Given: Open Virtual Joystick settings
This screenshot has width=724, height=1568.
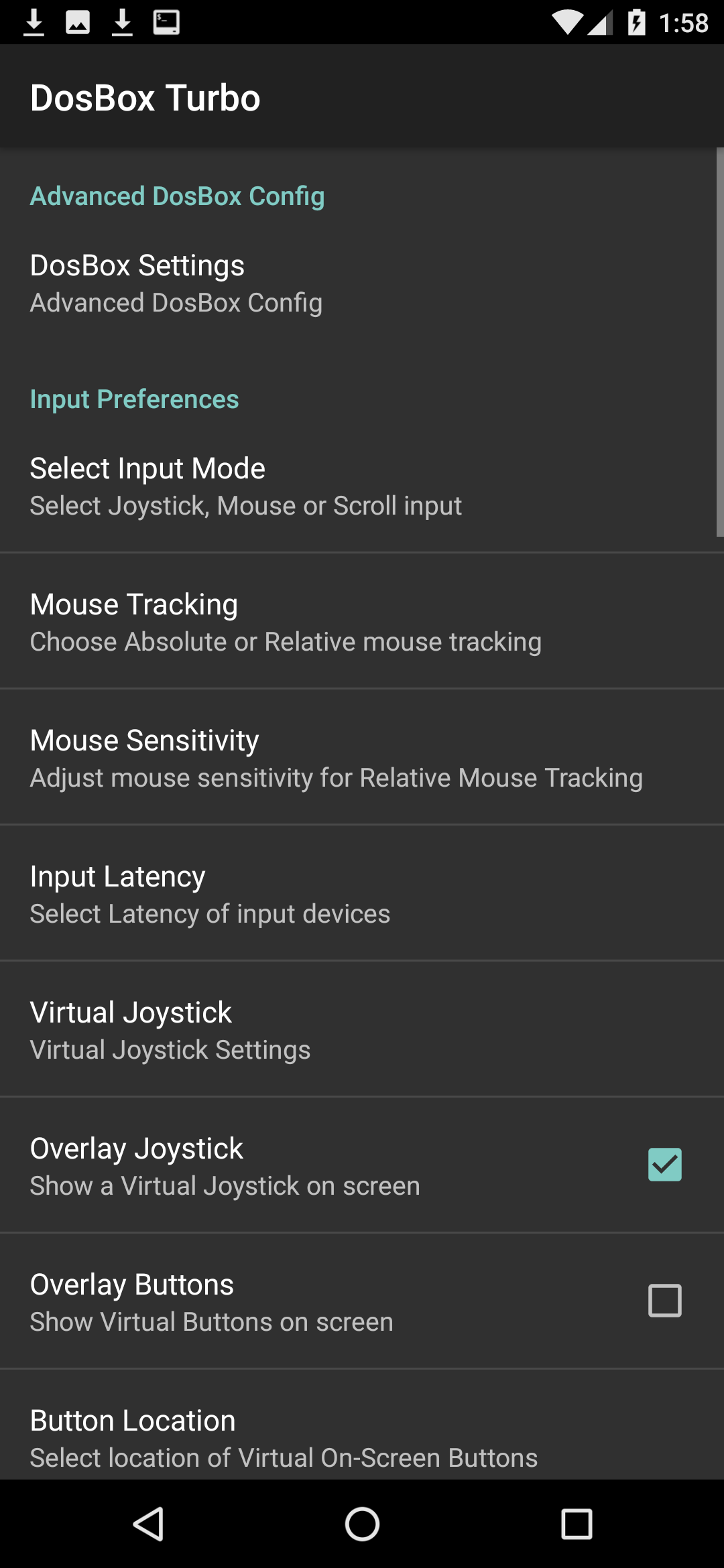Looking at the screenshot, I should pos(362,1030).
